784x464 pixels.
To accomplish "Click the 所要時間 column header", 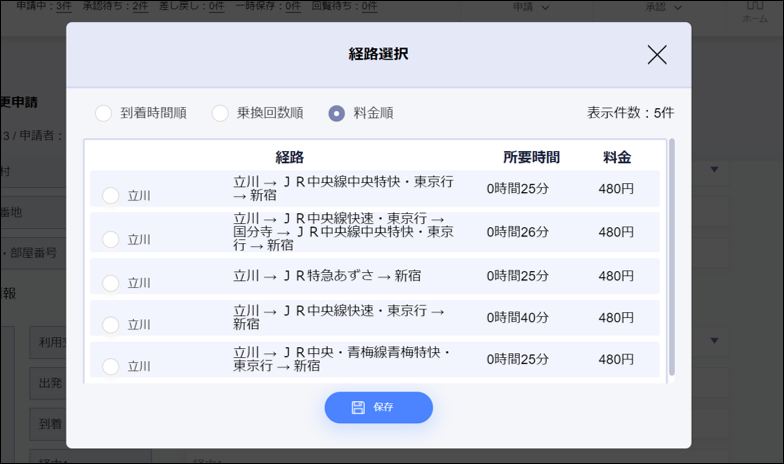I will click(x=531, y=157).
